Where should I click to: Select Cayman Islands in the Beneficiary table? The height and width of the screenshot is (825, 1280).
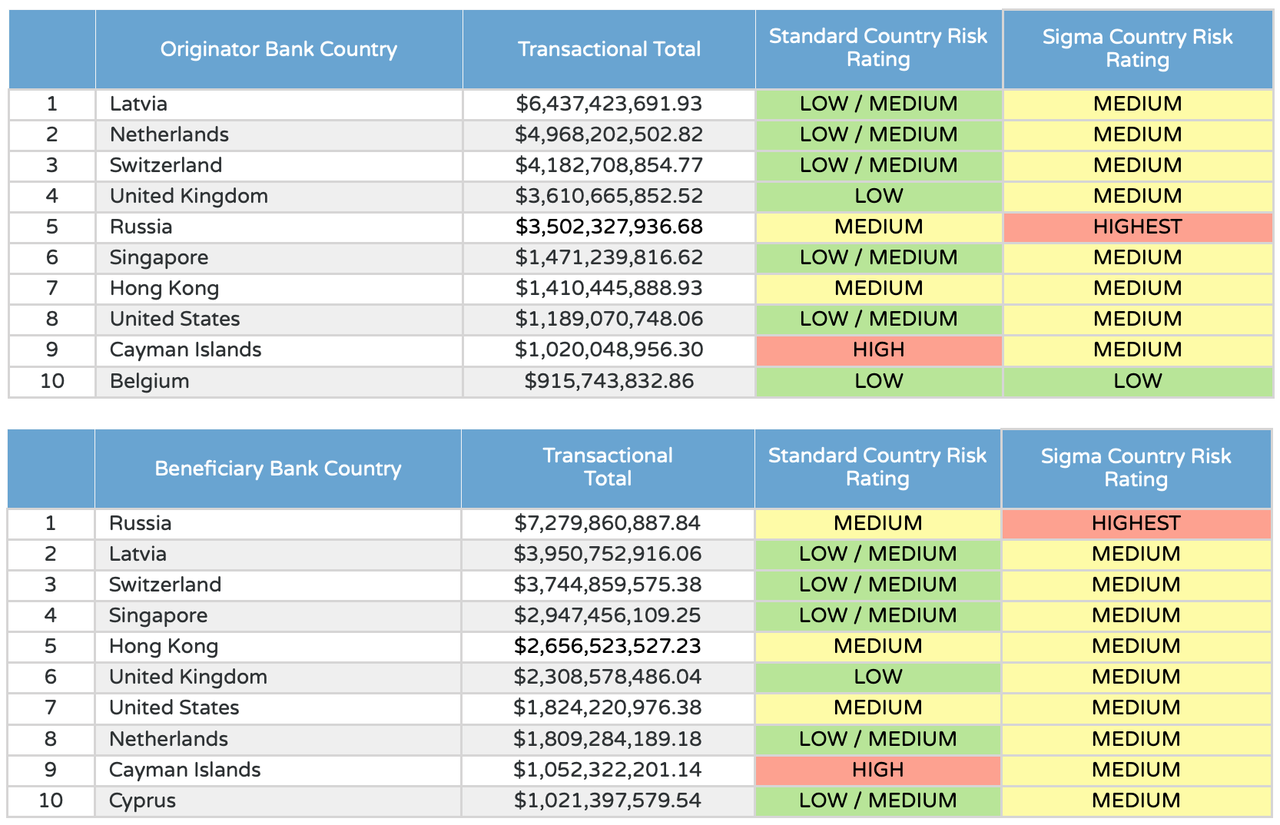tap(278, 770)
